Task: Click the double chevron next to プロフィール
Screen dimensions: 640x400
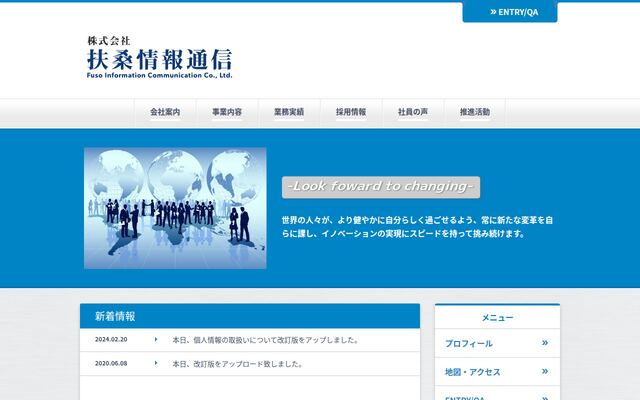Action: point(545,343)
